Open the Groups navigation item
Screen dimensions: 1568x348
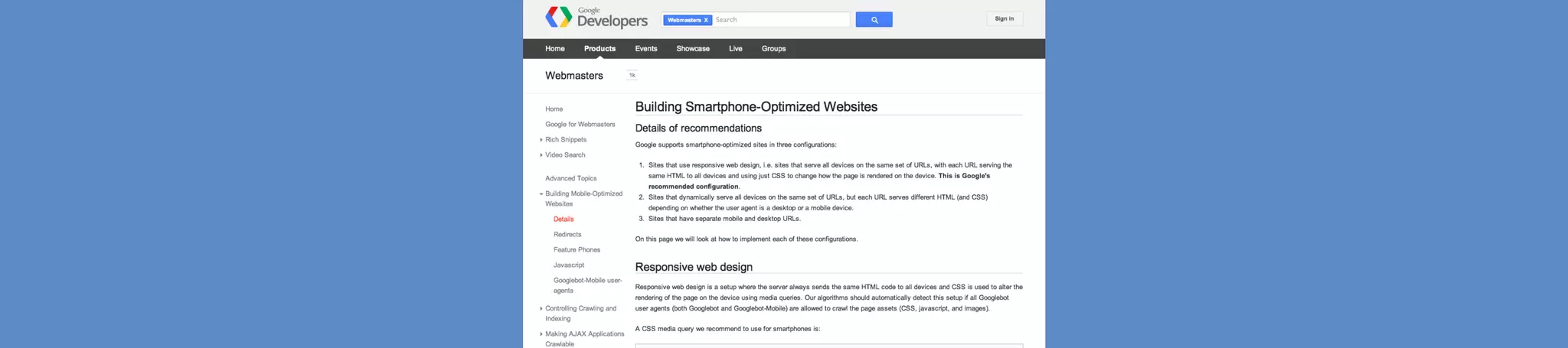(x=773, y=49)
